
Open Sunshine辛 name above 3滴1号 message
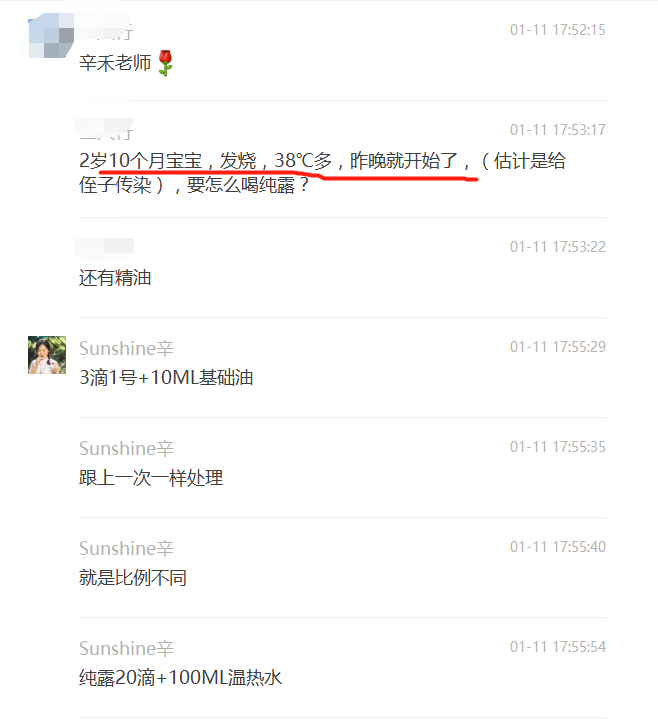point(126,349)
